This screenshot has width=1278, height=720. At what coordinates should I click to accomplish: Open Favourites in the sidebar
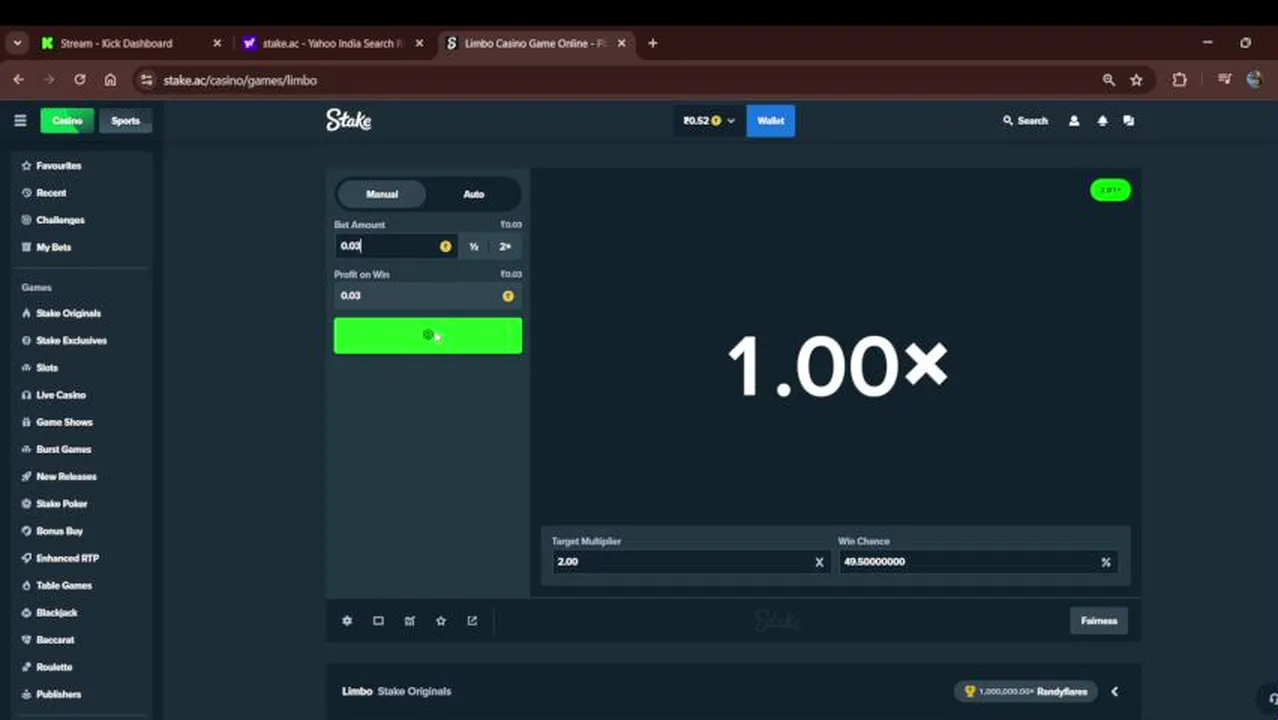point(58,166)
